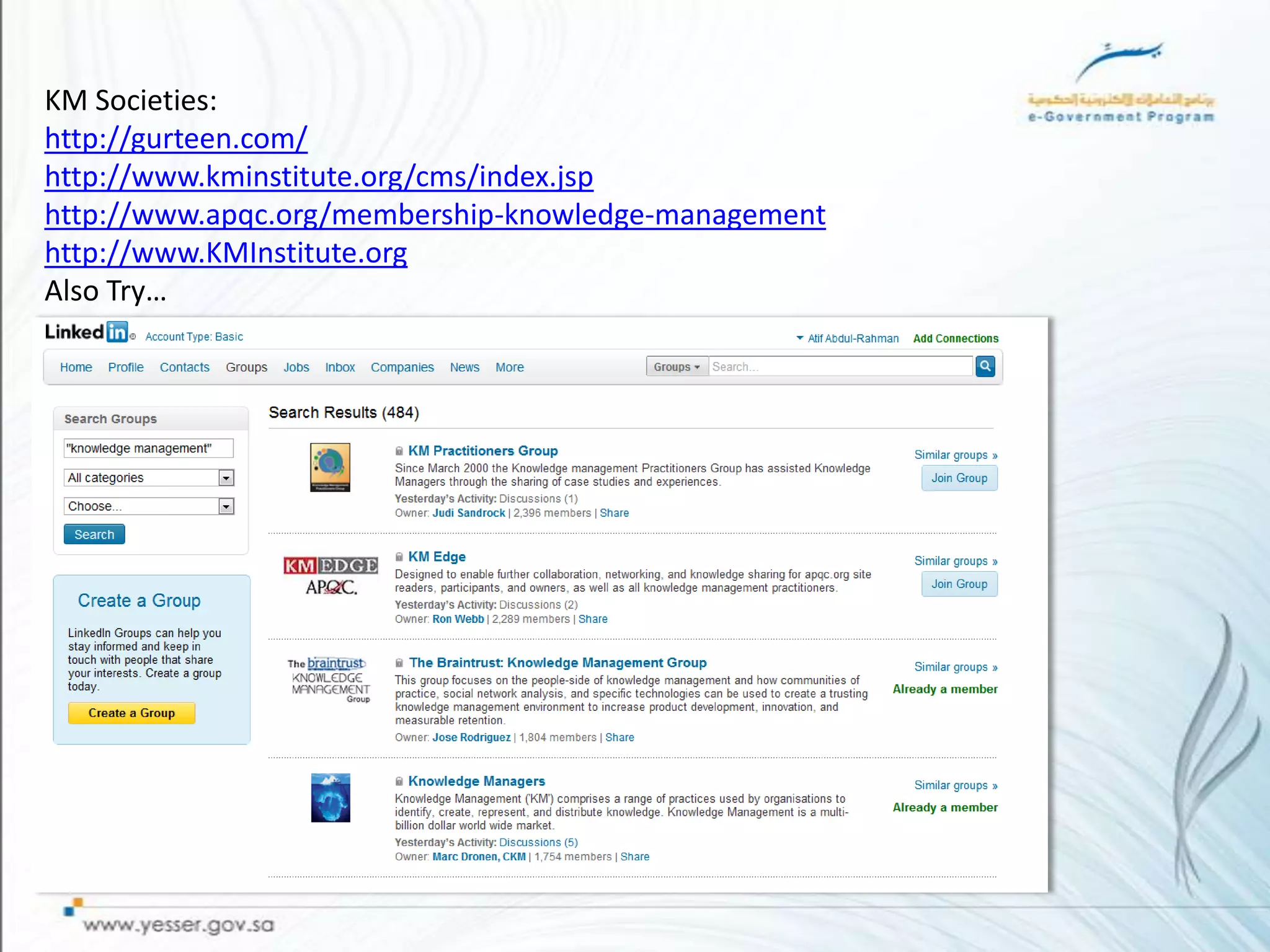1270x952 pixels.
Task: Share the KM Edge group
Action: tap(593, 619)
